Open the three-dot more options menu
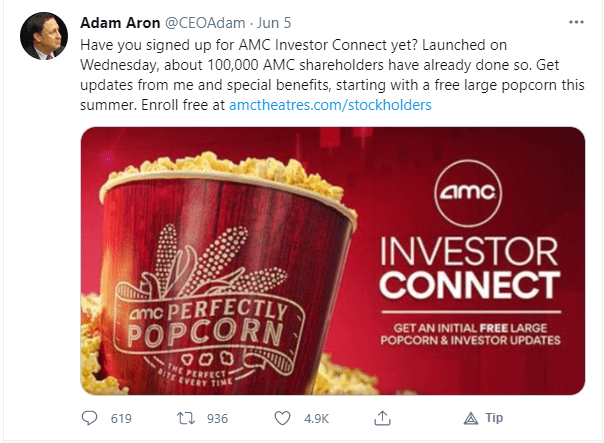The image size is (604, 443). tap(576, 22)
